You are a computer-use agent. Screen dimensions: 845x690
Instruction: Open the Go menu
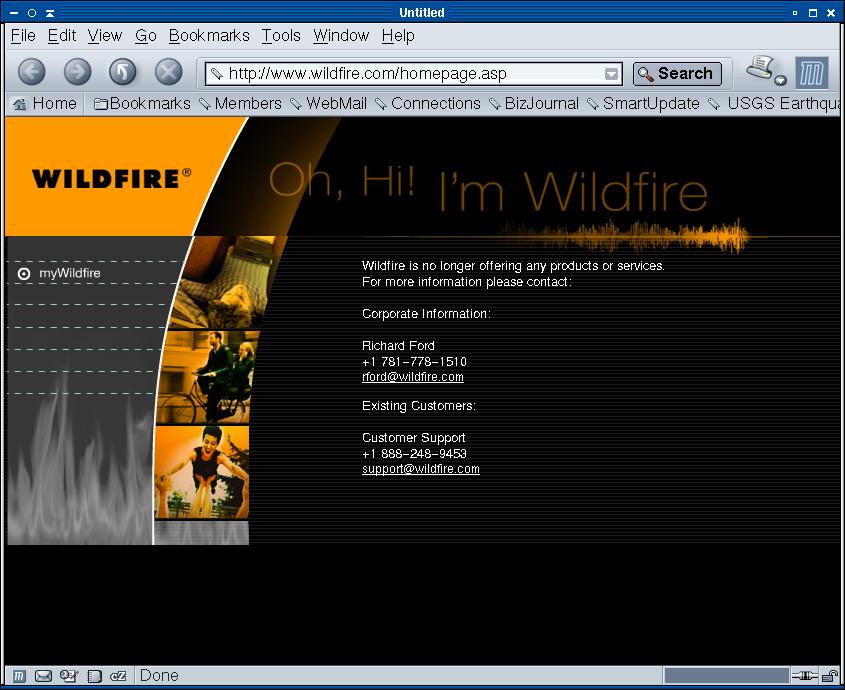tap(146, 36)
